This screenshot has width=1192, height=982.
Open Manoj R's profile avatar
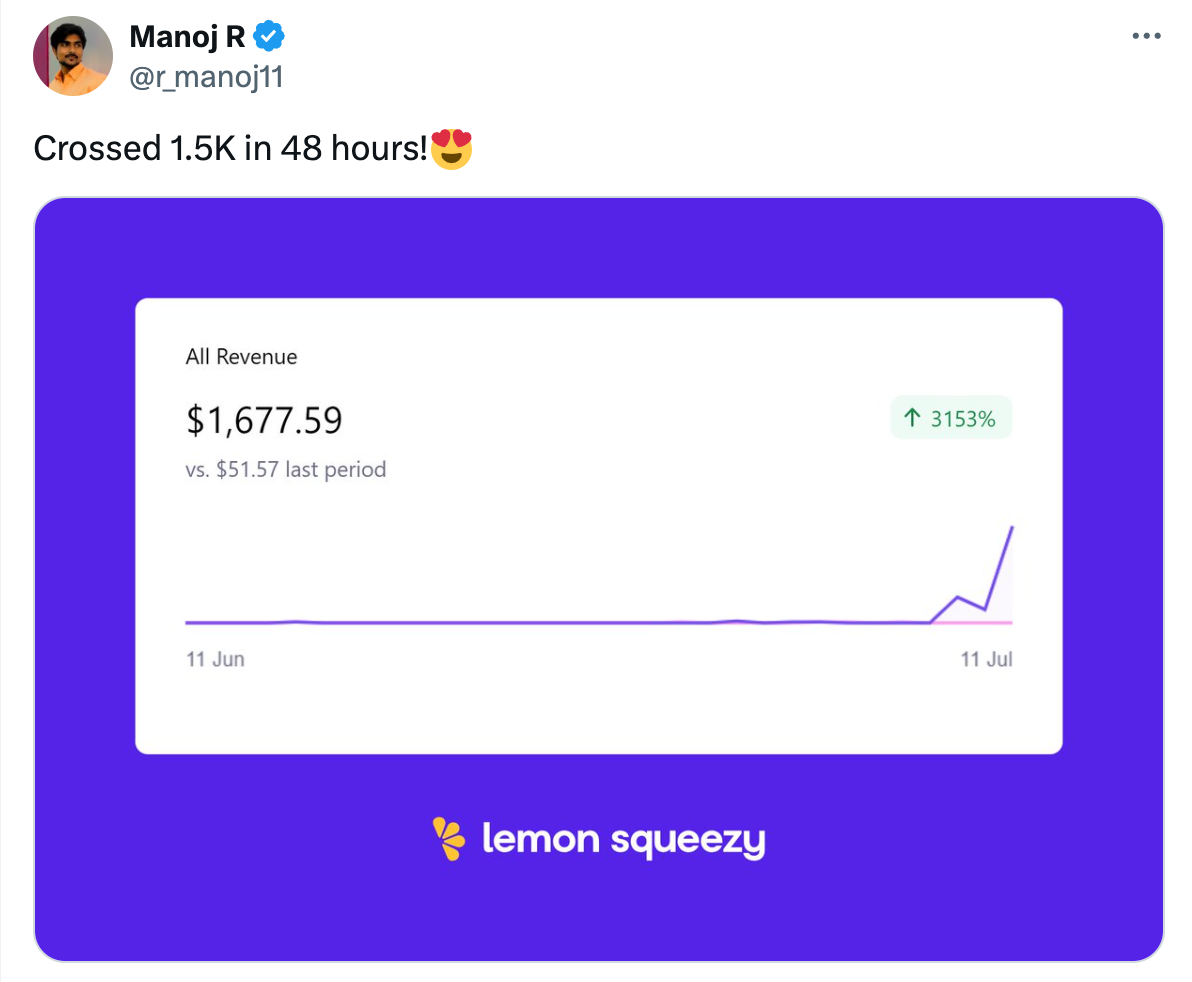72,56
